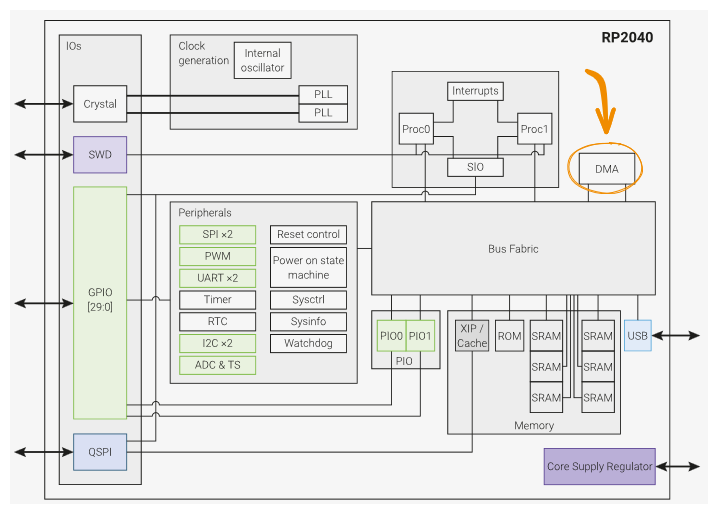Click the Proc1 processor block

pos(534,129)
